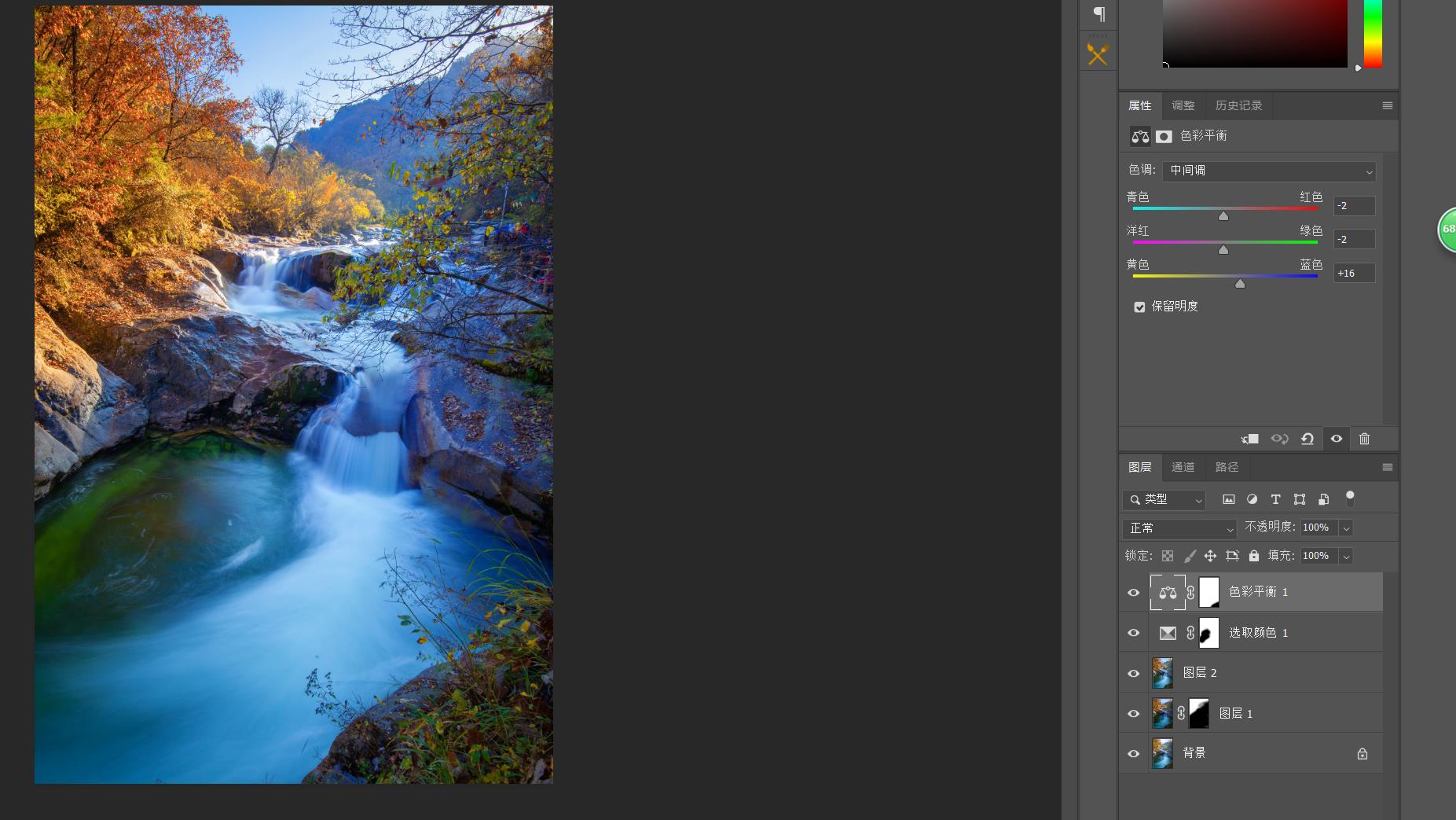
Task: Lock all padlock icon in Layers panel
Action: 1254,556
